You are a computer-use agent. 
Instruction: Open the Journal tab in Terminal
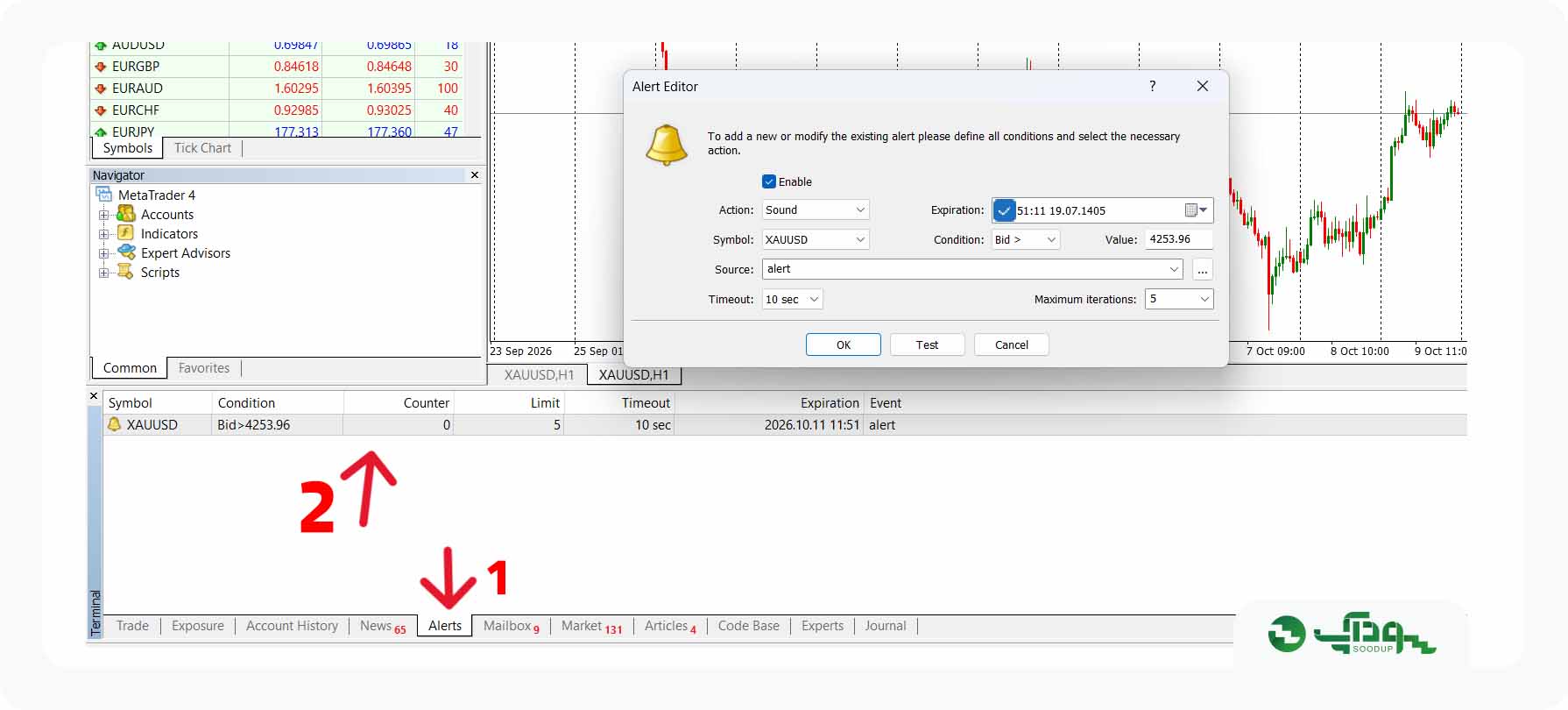886,626
